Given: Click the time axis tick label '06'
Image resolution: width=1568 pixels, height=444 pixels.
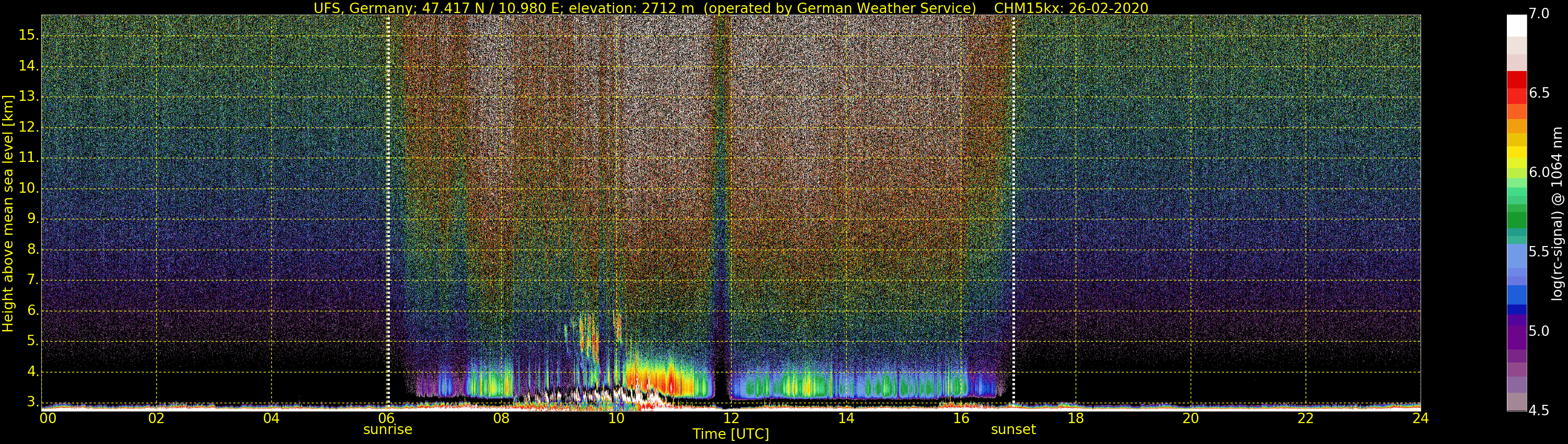Looking at the screenshot, I should click(386, 418).
